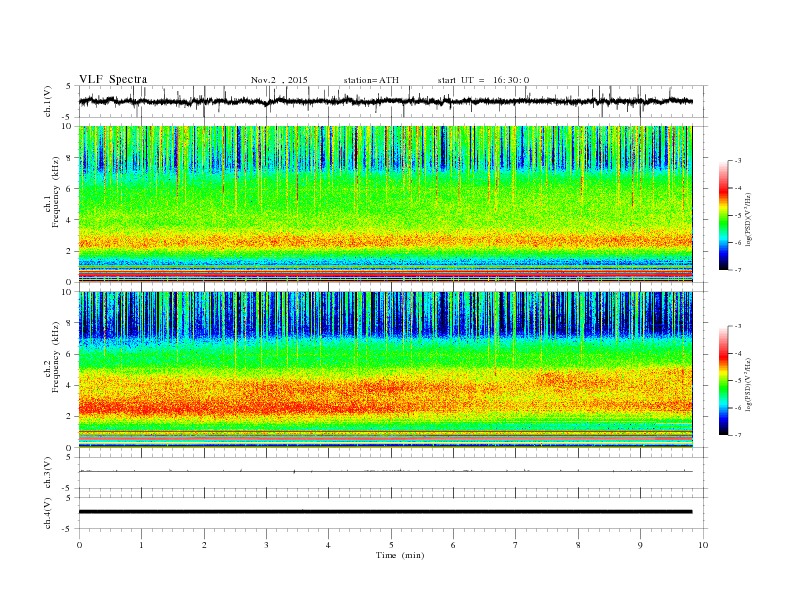Click the '-5' tick on ch.2 color bar
The image size is (792, 612).
(738, 381)
